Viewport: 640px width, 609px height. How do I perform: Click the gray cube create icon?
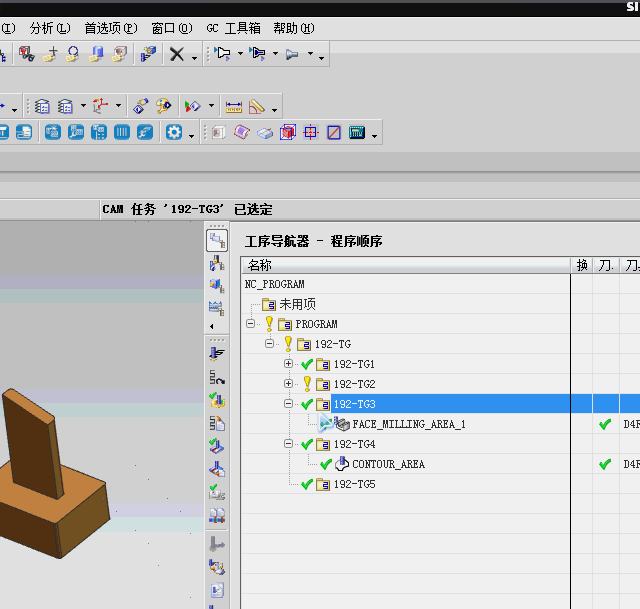119,54
